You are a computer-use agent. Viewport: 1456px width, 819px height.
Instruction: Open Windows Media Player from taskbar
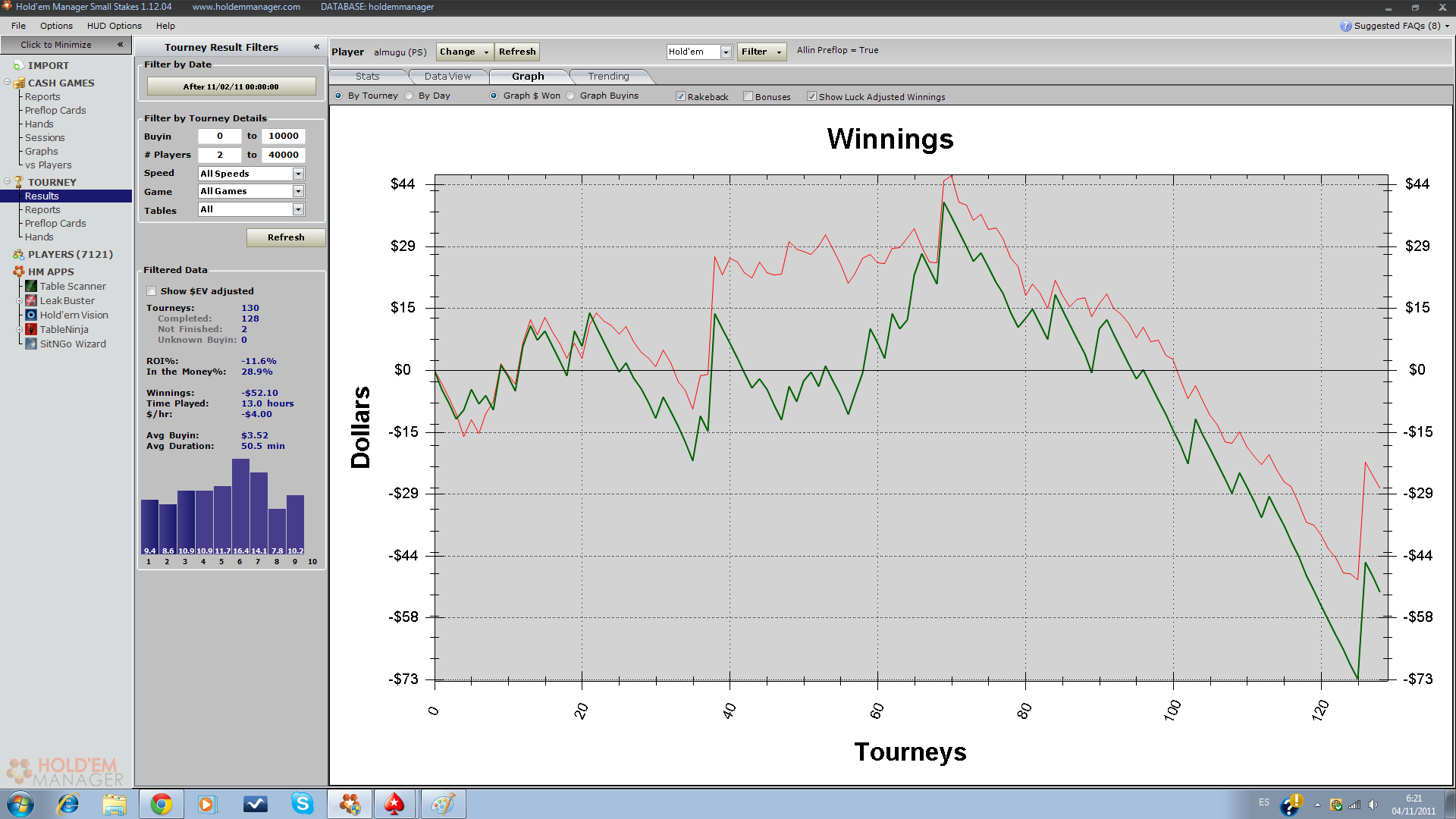coord(207,804)
